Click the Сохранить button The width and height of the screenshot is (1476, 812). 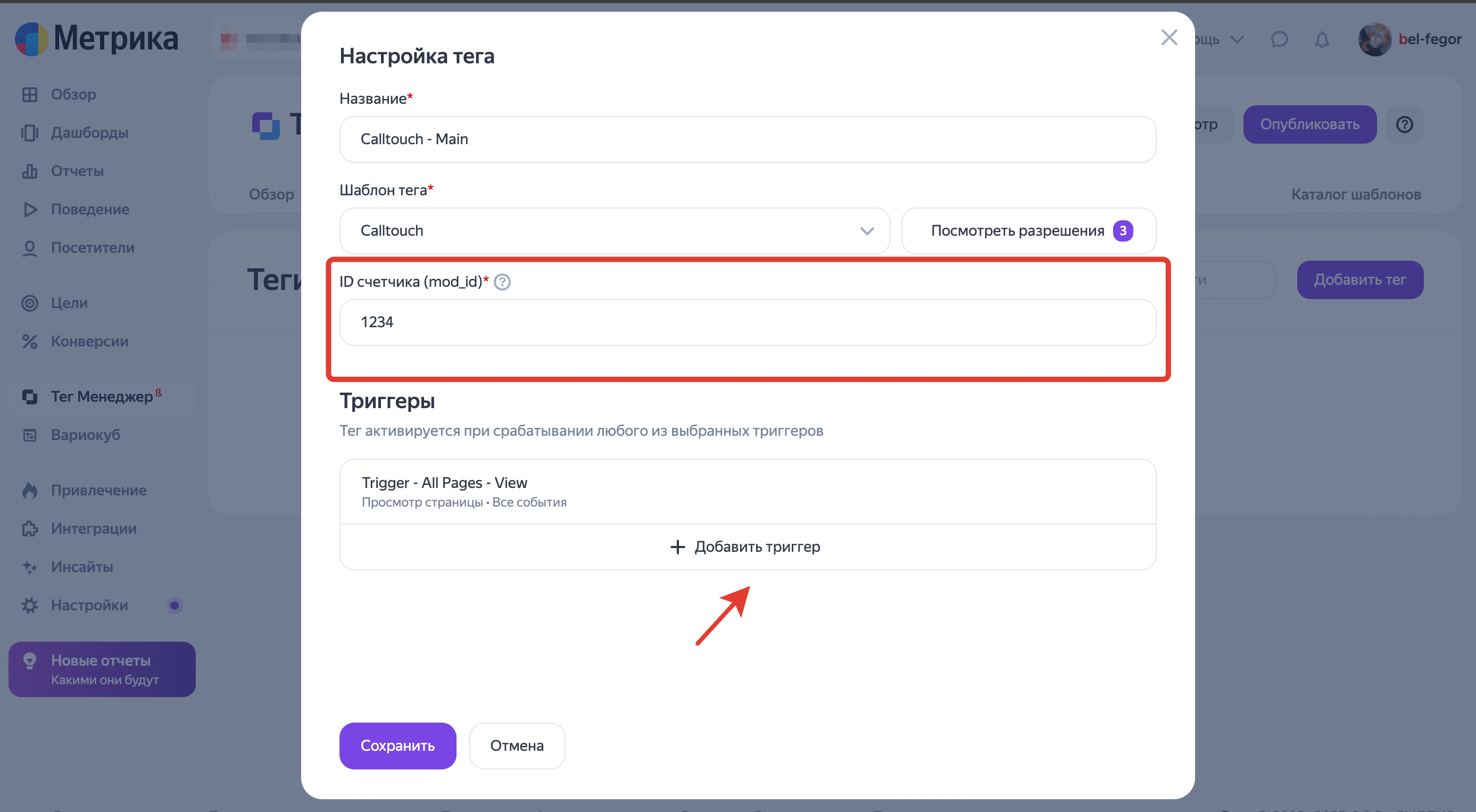pos(397,745)
